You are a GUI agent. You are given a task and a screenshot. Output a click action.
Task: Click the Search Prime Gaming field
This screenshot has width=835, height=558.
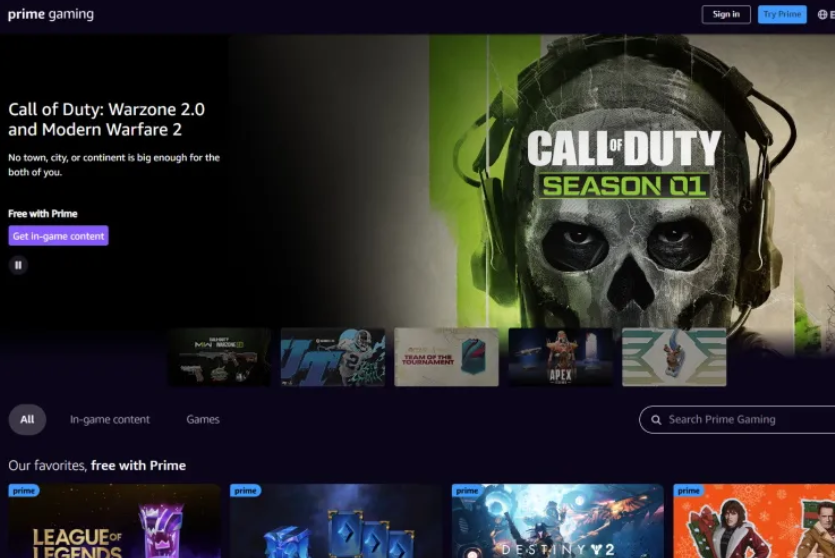[737, 420]
